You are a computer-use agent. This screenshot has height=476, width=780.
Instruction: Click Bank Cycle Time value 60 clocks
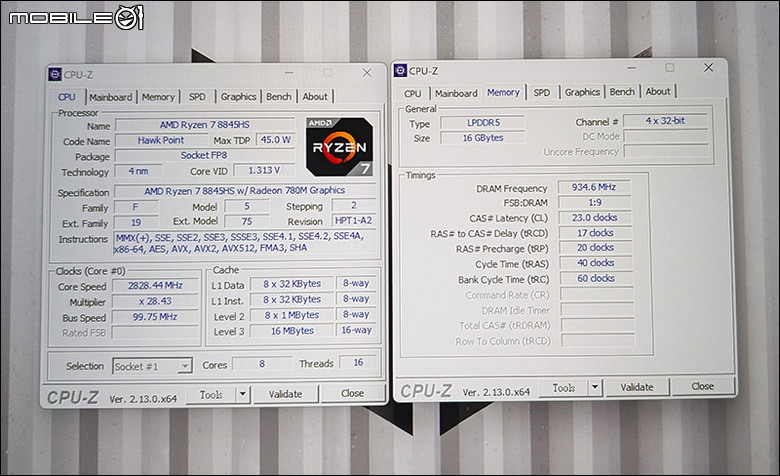click(x=596, y=279)
